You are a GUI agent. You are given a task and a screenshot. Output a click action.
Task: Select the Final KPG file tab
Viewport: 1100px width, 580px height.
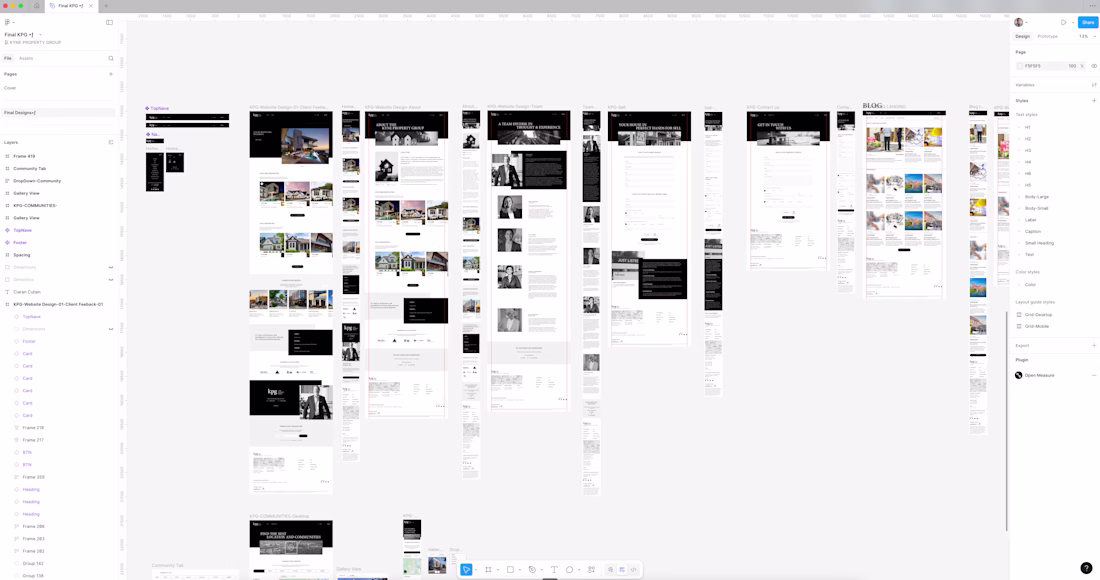[70, 6]
